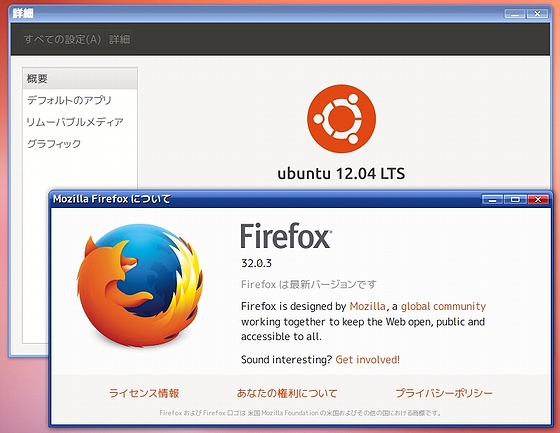Click the Firefox wordmark heading
Viewport: 560px width, 433px height.
pos(286,236)
